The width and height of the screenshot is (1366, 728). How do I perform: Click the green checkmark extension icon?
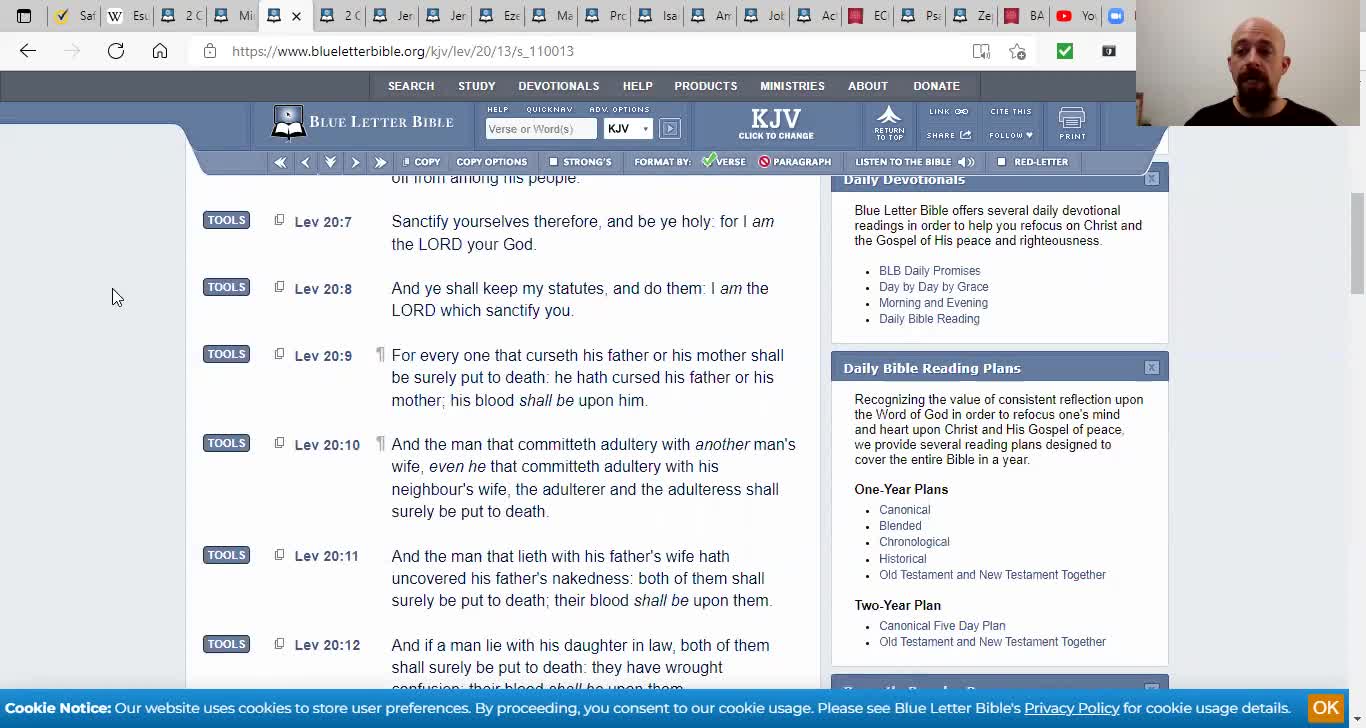1064,51
